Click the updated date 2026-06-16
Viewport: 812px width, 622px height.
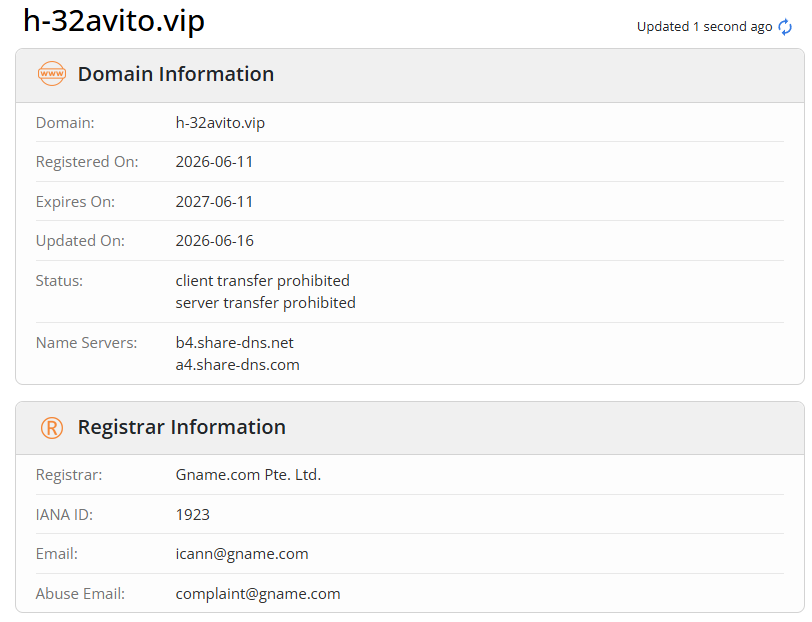tap(214, 241)
